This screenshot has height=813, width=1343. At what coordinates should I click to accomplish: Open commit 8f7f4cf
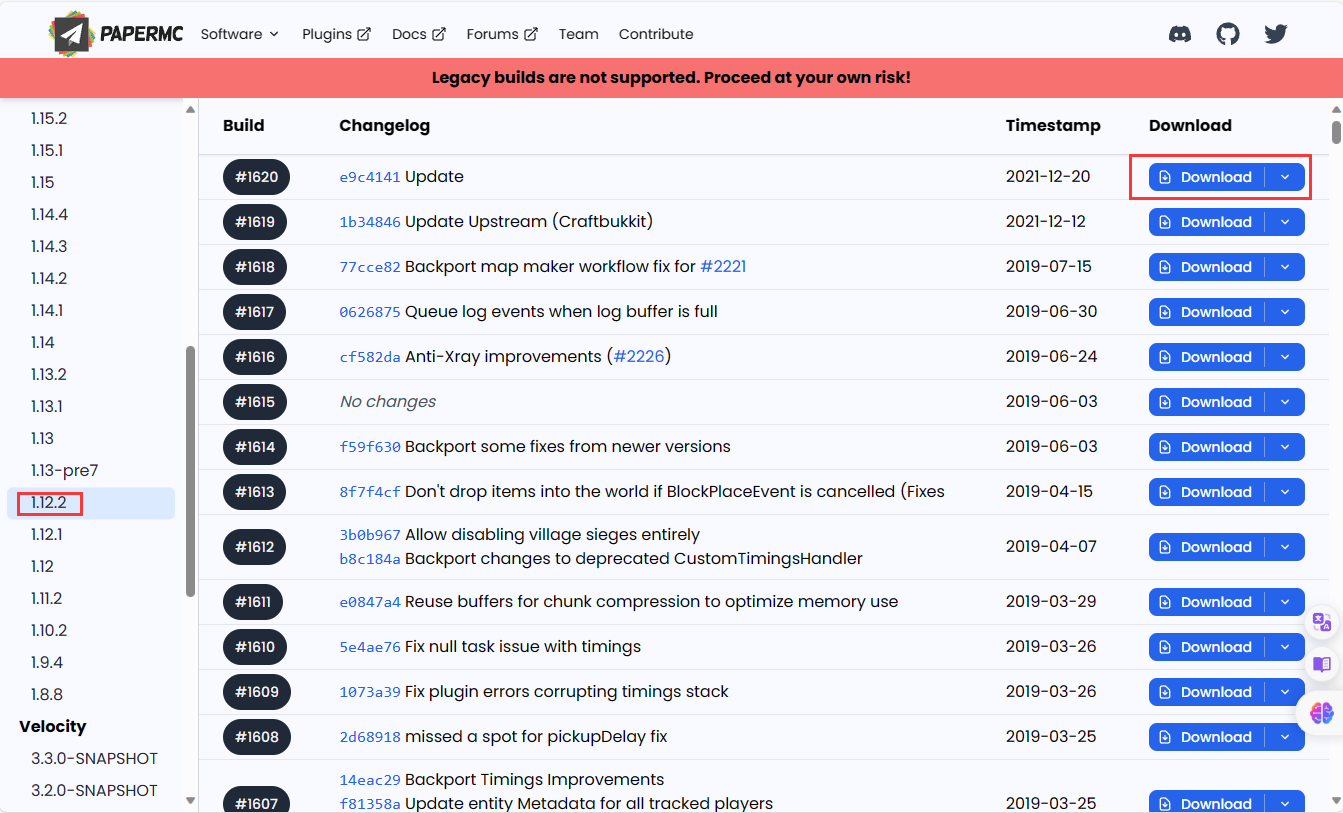[x=370, y=492]
